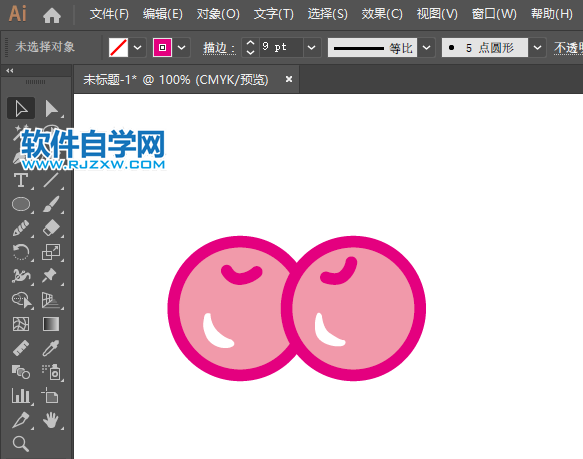This screenshot has width=583, height=459.
Task: Open the 选择(S) menu
Action: pos(328,14)
